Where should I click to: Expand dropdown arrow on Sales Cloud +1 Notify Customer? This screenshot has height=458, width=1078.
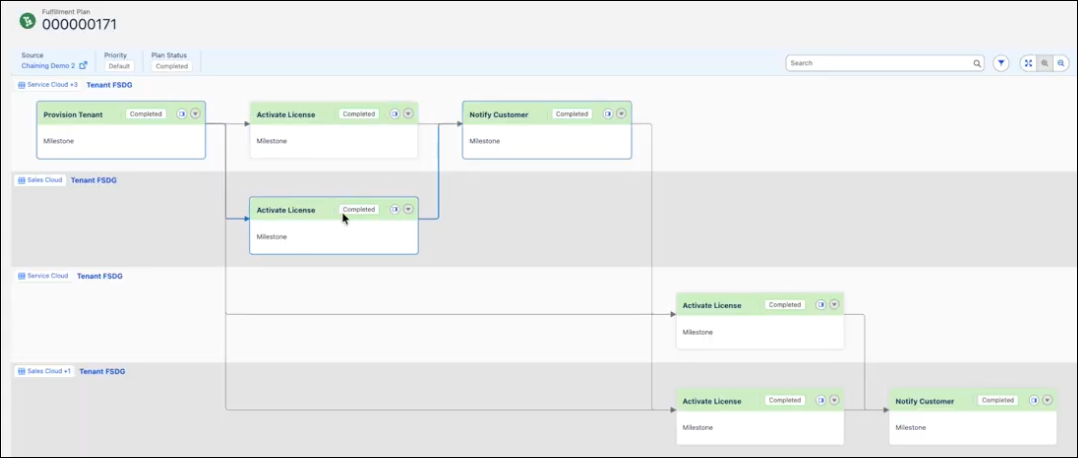[1048, 400]
